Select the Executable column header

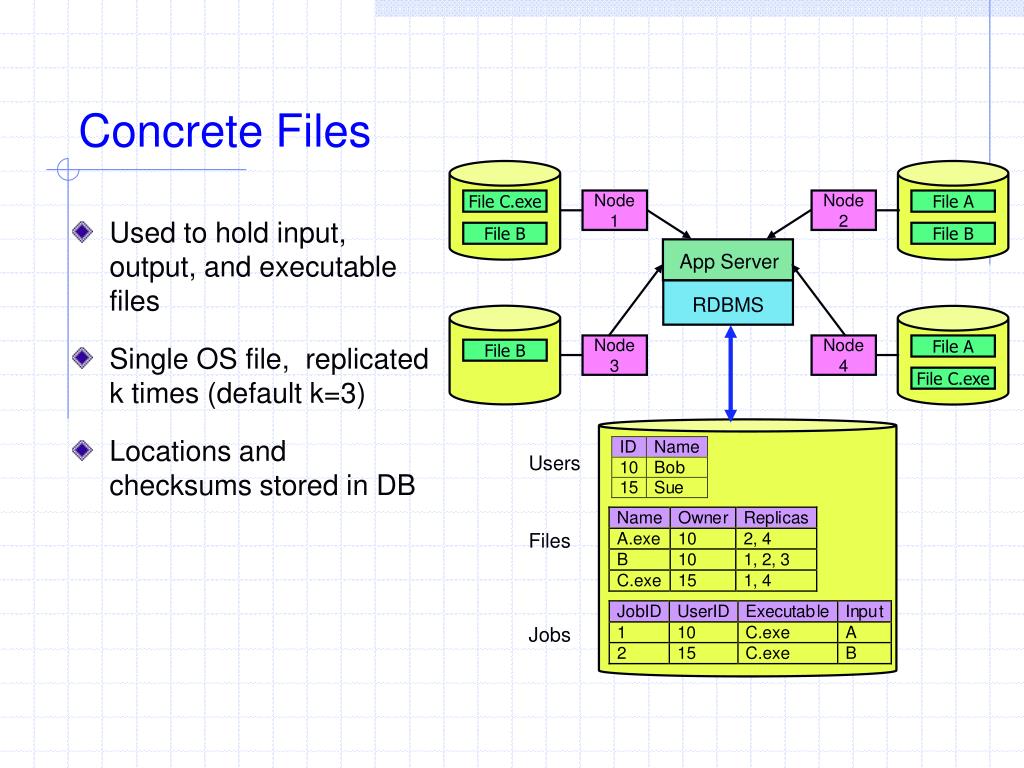pos(788,611)
